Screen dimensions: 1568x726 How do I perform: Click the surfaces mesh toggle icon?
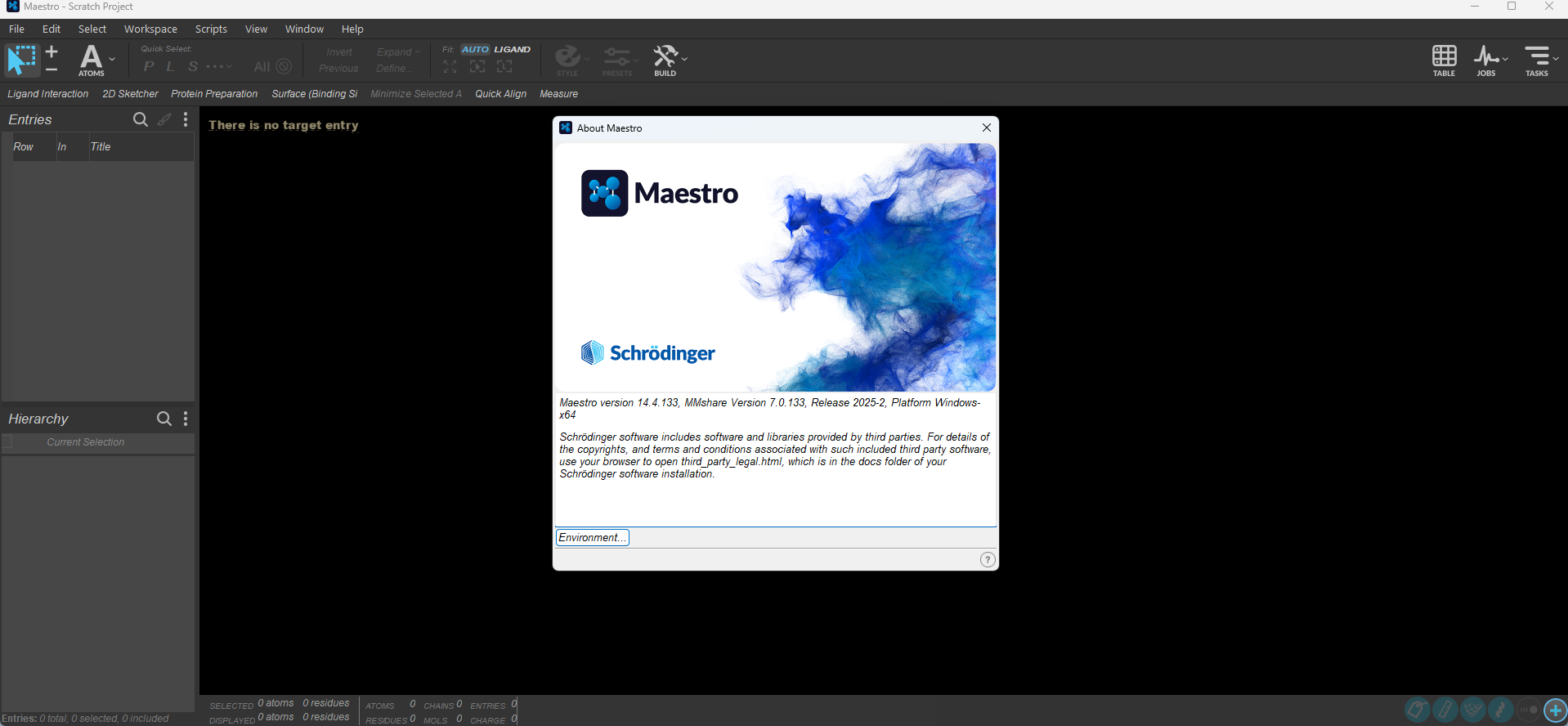point(1473,710)
